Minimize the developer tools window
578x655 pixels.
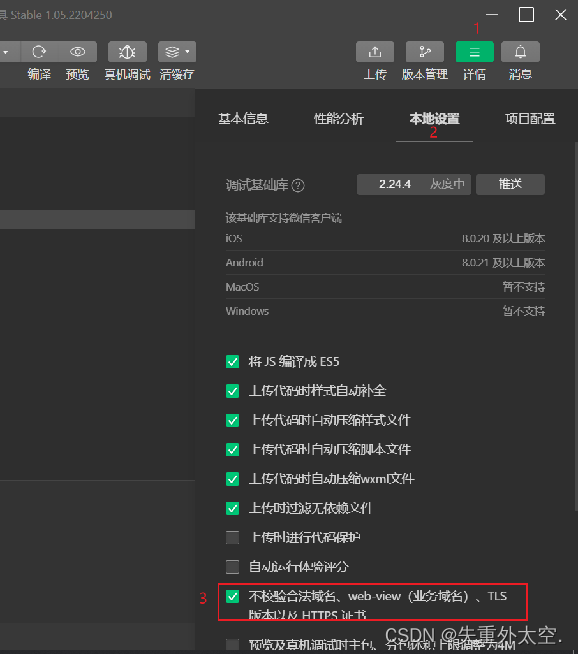pyautogui.click(x=492, y=15)
